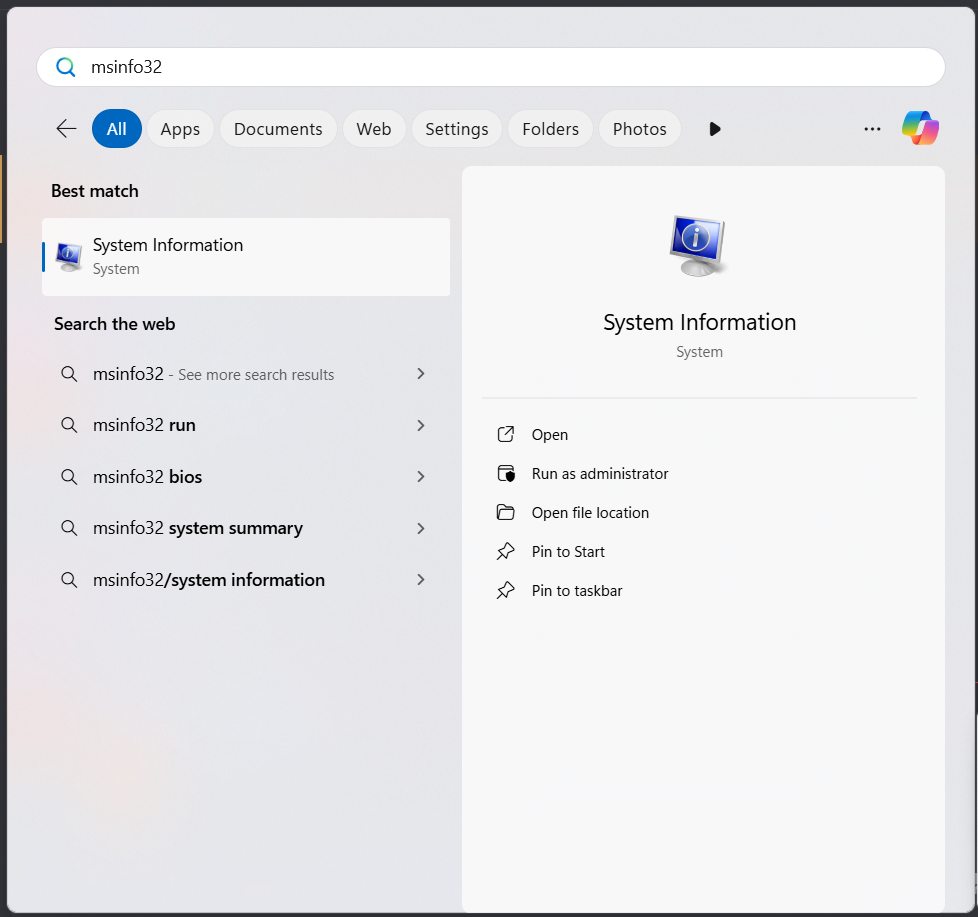978x917 pixels.
Task: Expand the msinfo32 run suggestion chevron
Action: pyautogui.click(x=421, y=425)
